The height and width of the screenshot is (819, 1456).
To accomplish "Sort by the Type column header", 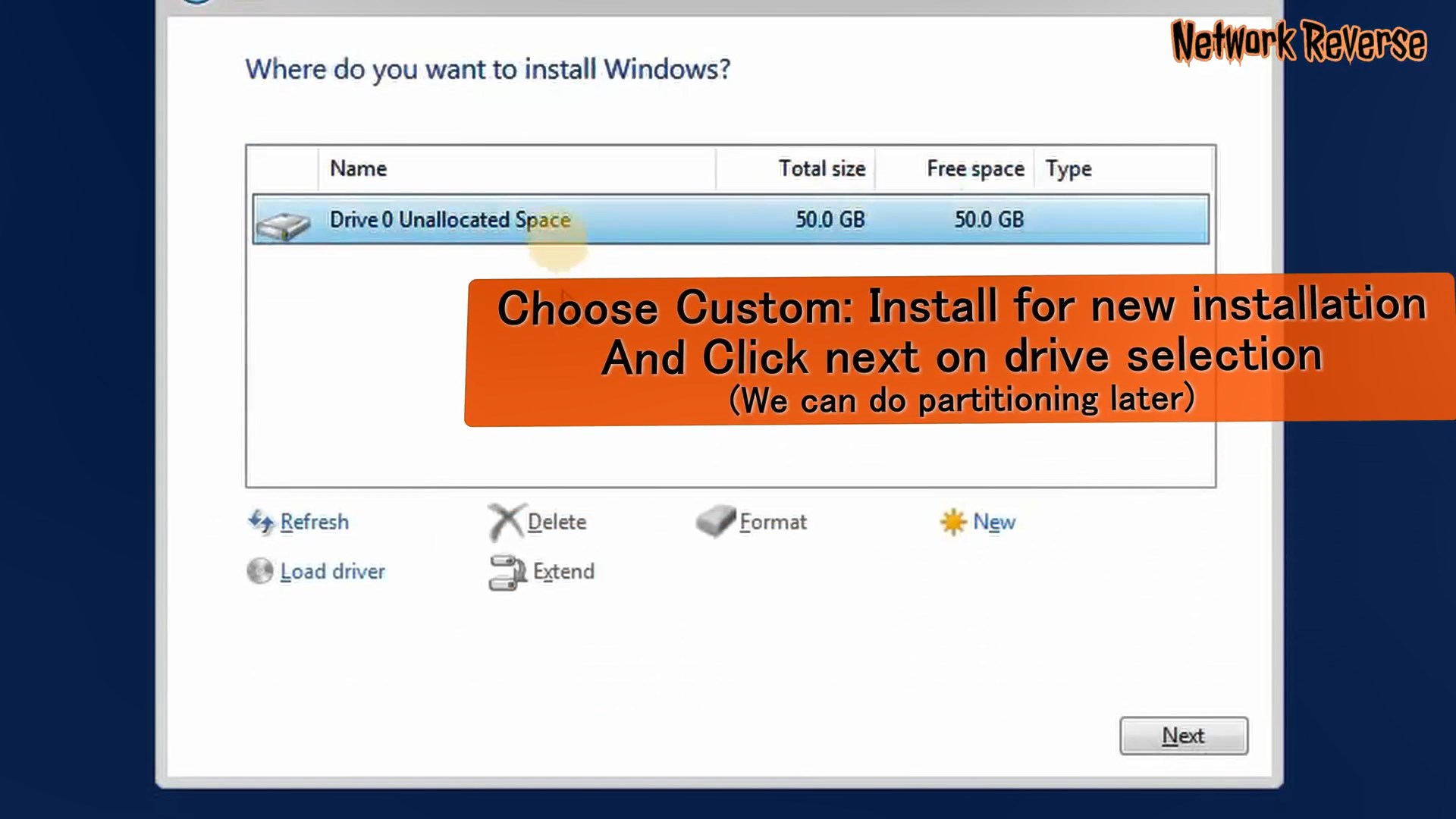I will (x=1122, y=168).
